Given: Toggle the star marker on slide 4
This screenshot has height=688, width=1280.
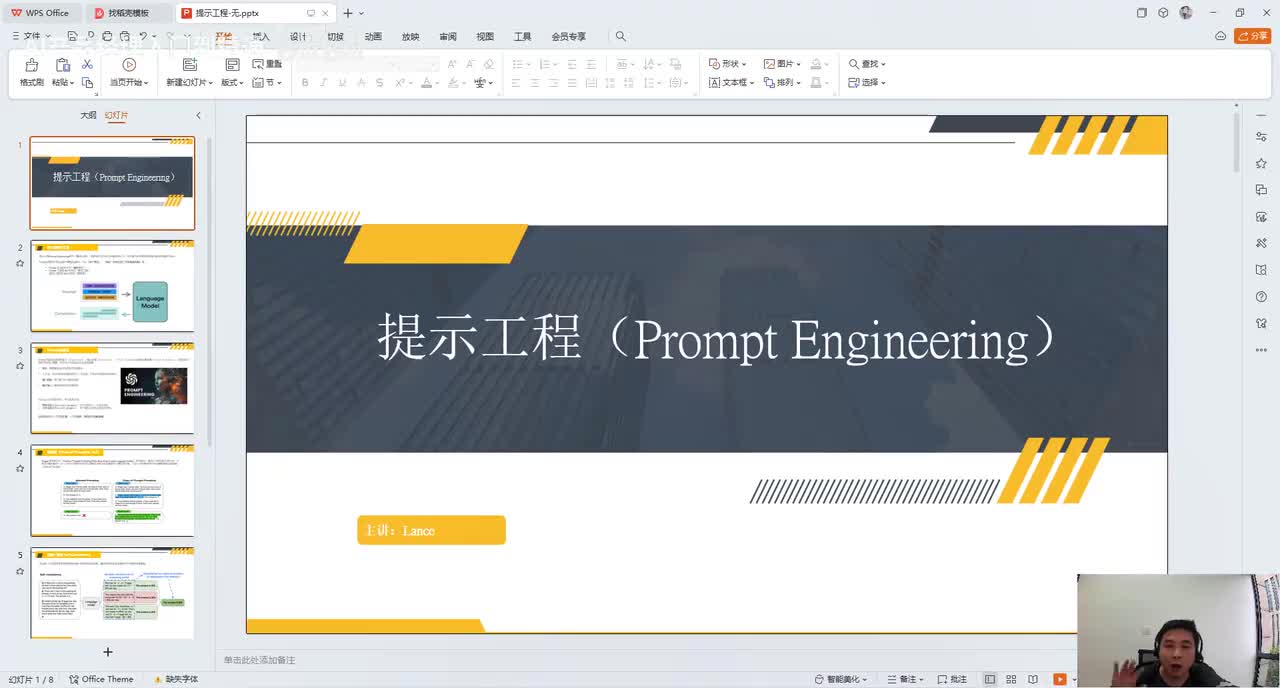Looking at the screenshot, I should coord(19,468).
